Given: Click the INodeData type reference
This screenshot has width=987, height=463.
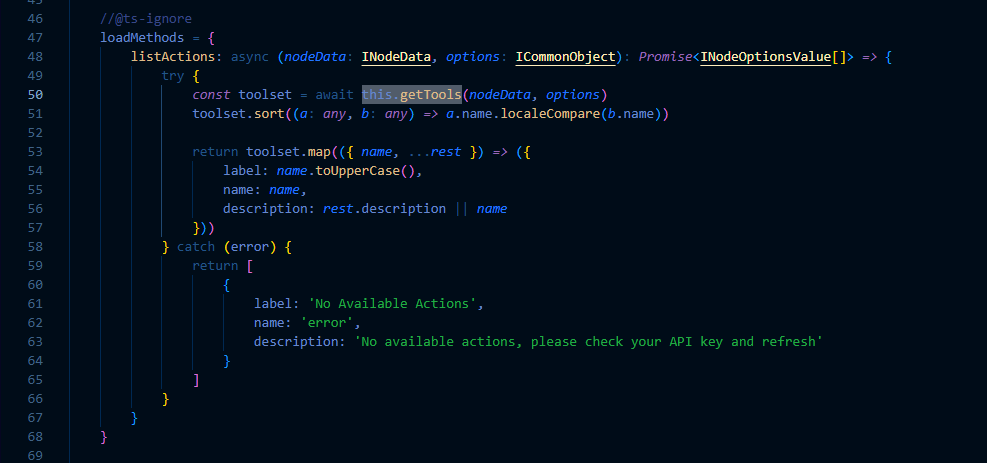Looking at the screenshot, I should click(x=396, y=57).
